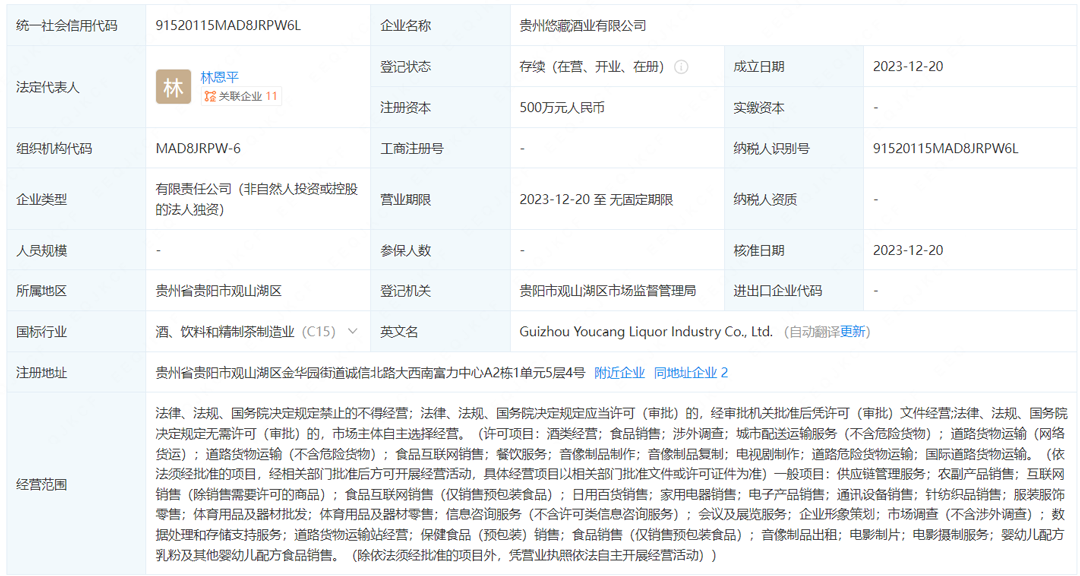Click the 经营范围 label
The height and width of the screenshot is (576, 1080).
coord(41,484)
